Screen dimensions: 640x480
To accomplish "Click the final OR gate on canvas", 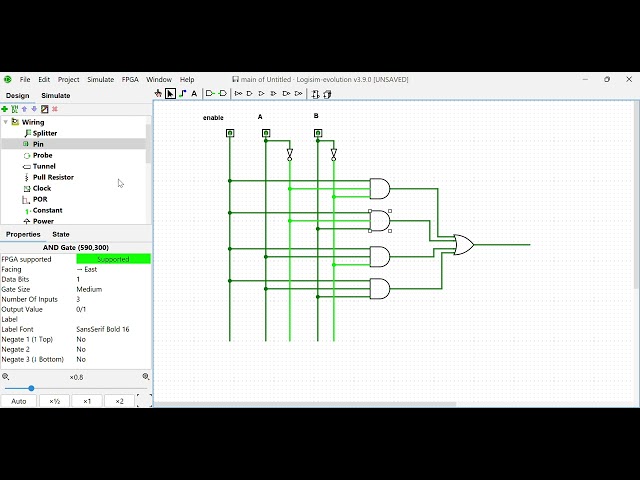I will [x=464, y=244].
